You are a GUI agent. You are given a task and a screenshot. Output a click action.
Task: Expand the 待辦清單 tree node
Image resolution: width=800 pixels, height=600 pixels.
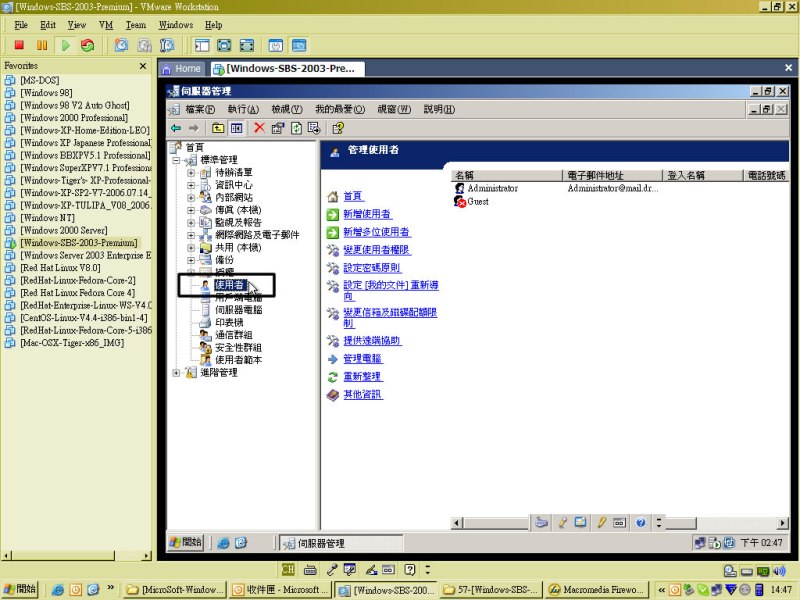[x=191, y=172]
